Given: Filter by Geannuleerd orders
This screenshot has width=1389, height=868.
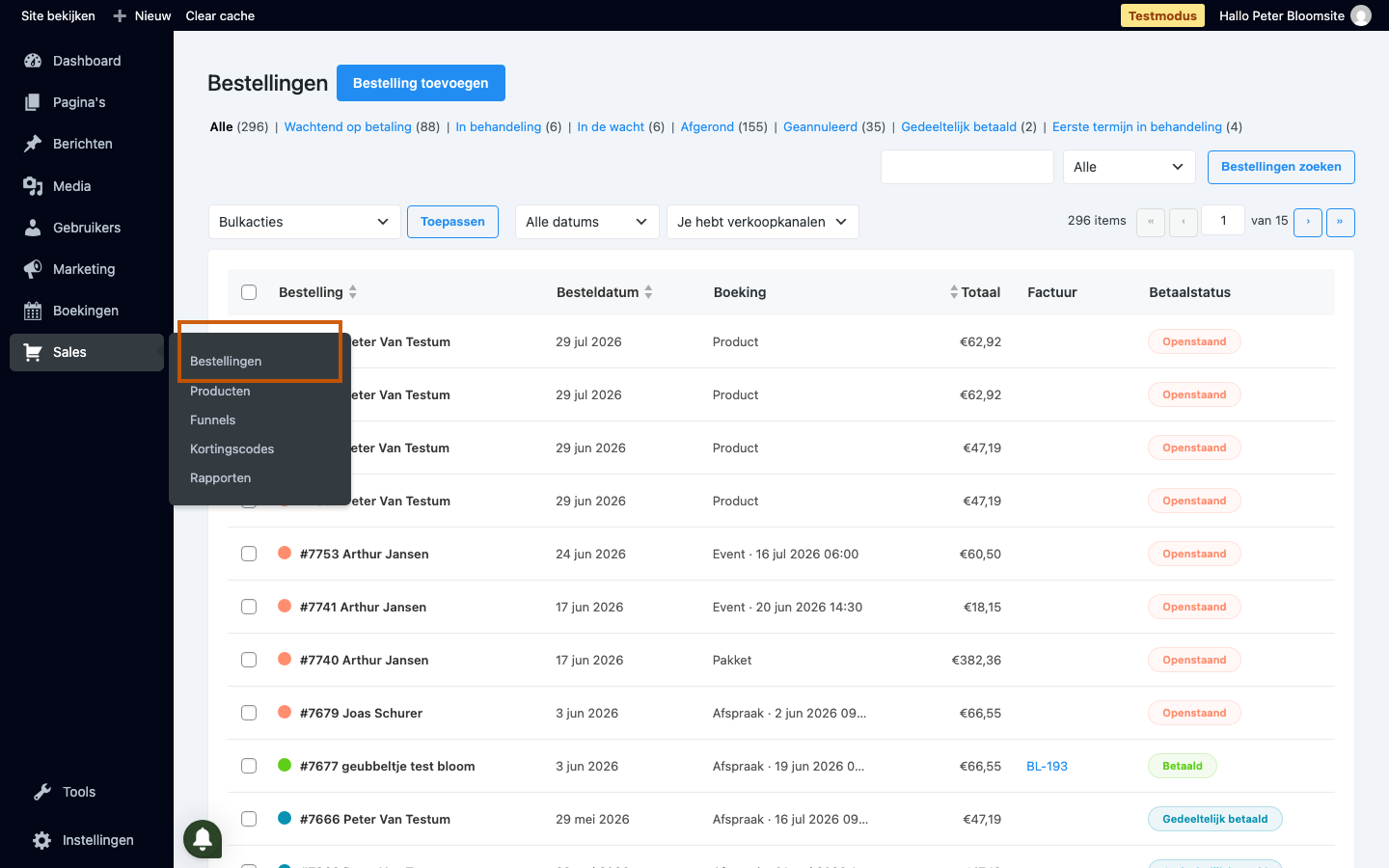Looking at the screenshot, I should point(821,126).
